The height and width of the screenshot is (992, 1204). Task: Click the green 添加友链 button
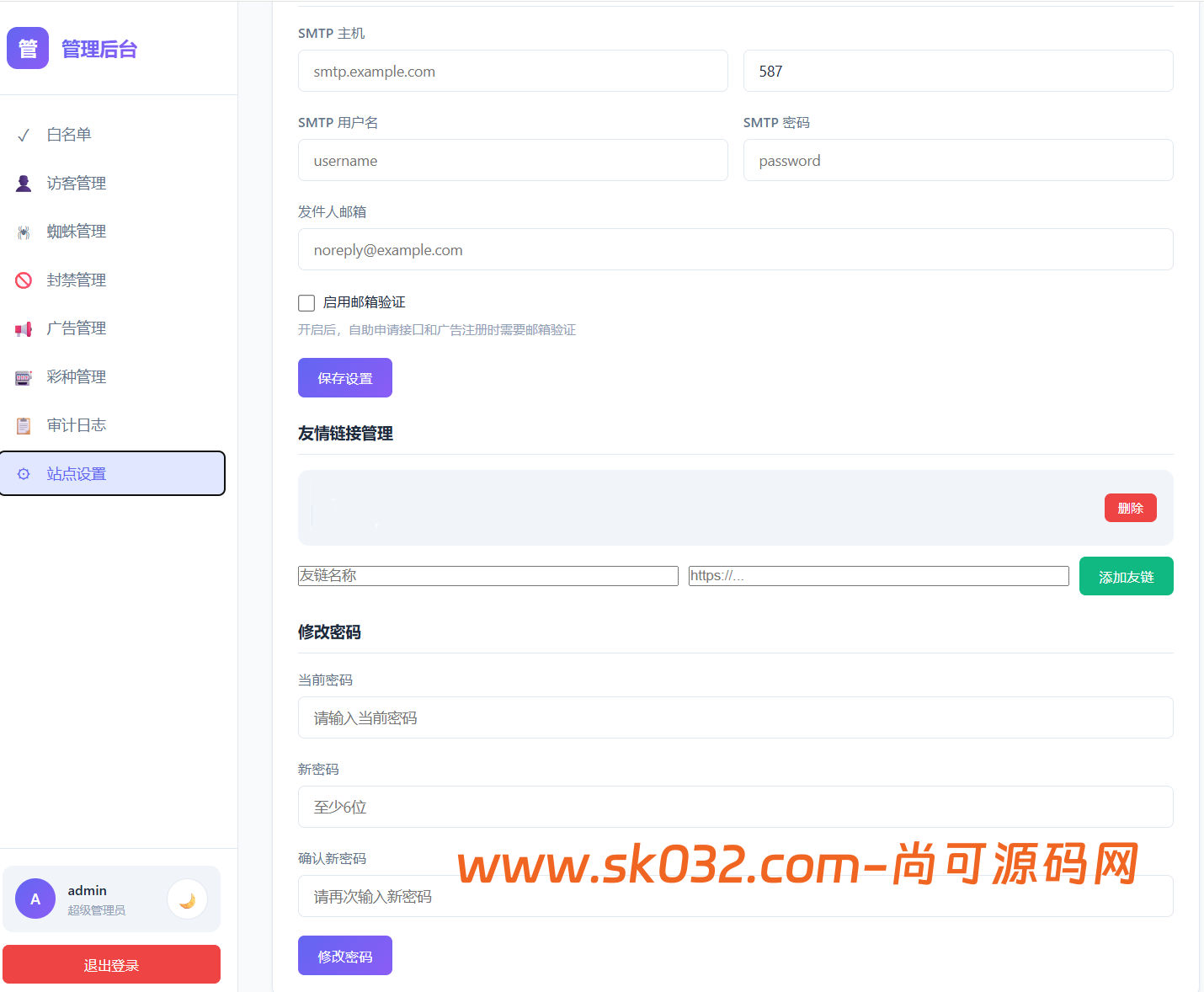click(x=1127, y=576)
